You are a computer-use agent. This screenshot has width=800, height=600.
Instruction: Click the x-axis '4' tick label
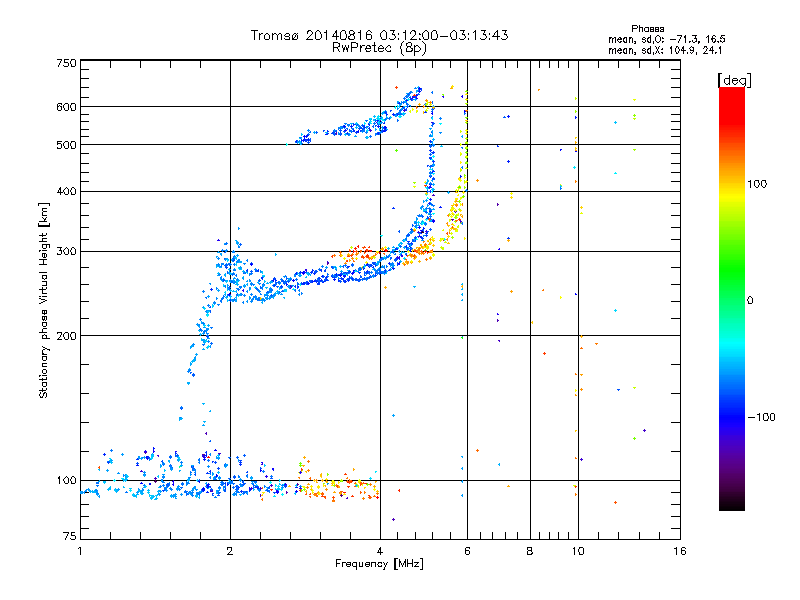pyautogui.click(x=380, y=551)
